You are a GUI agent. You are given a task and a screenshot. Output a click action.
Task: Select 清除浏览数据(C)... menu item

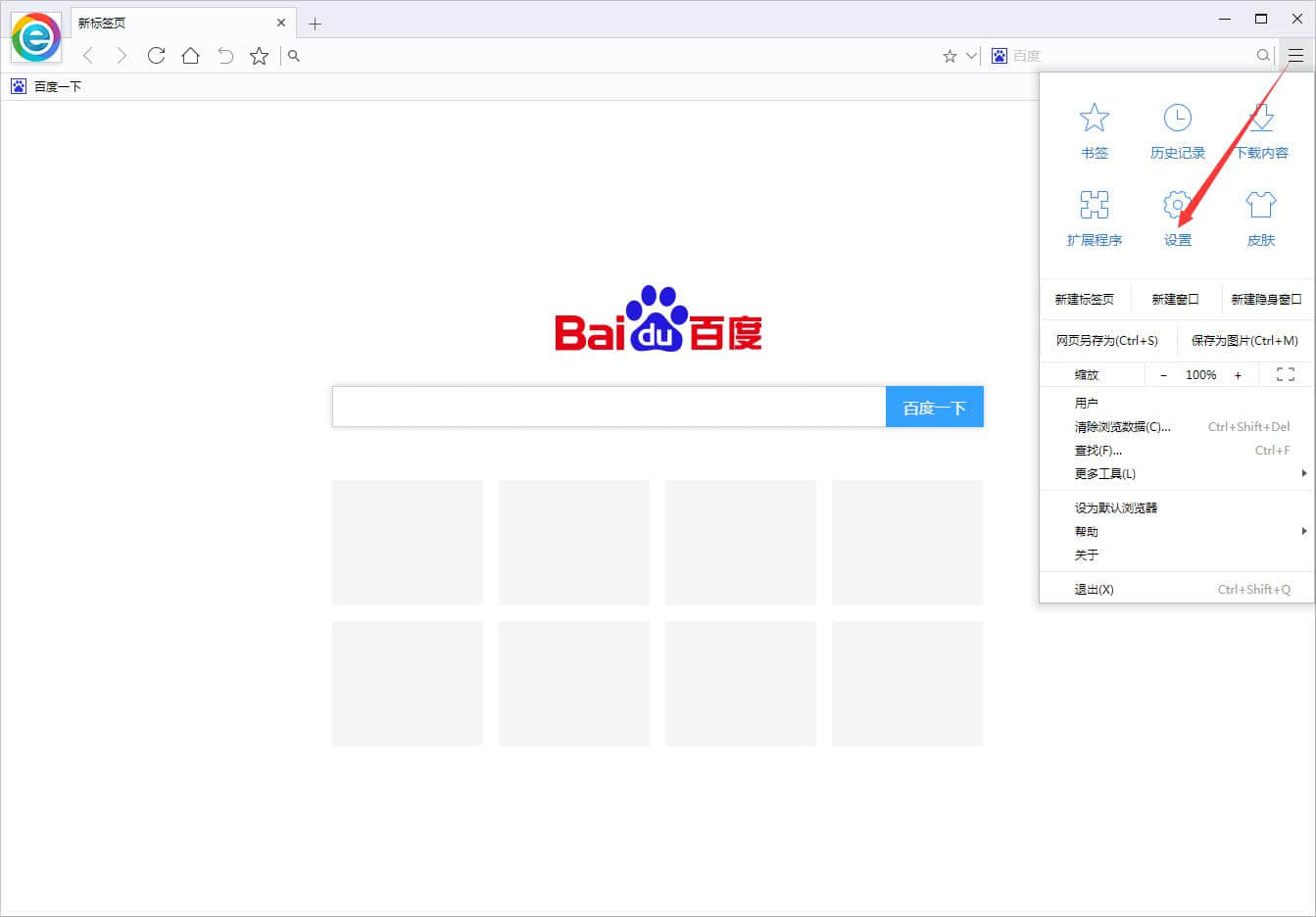point(1177,426)
